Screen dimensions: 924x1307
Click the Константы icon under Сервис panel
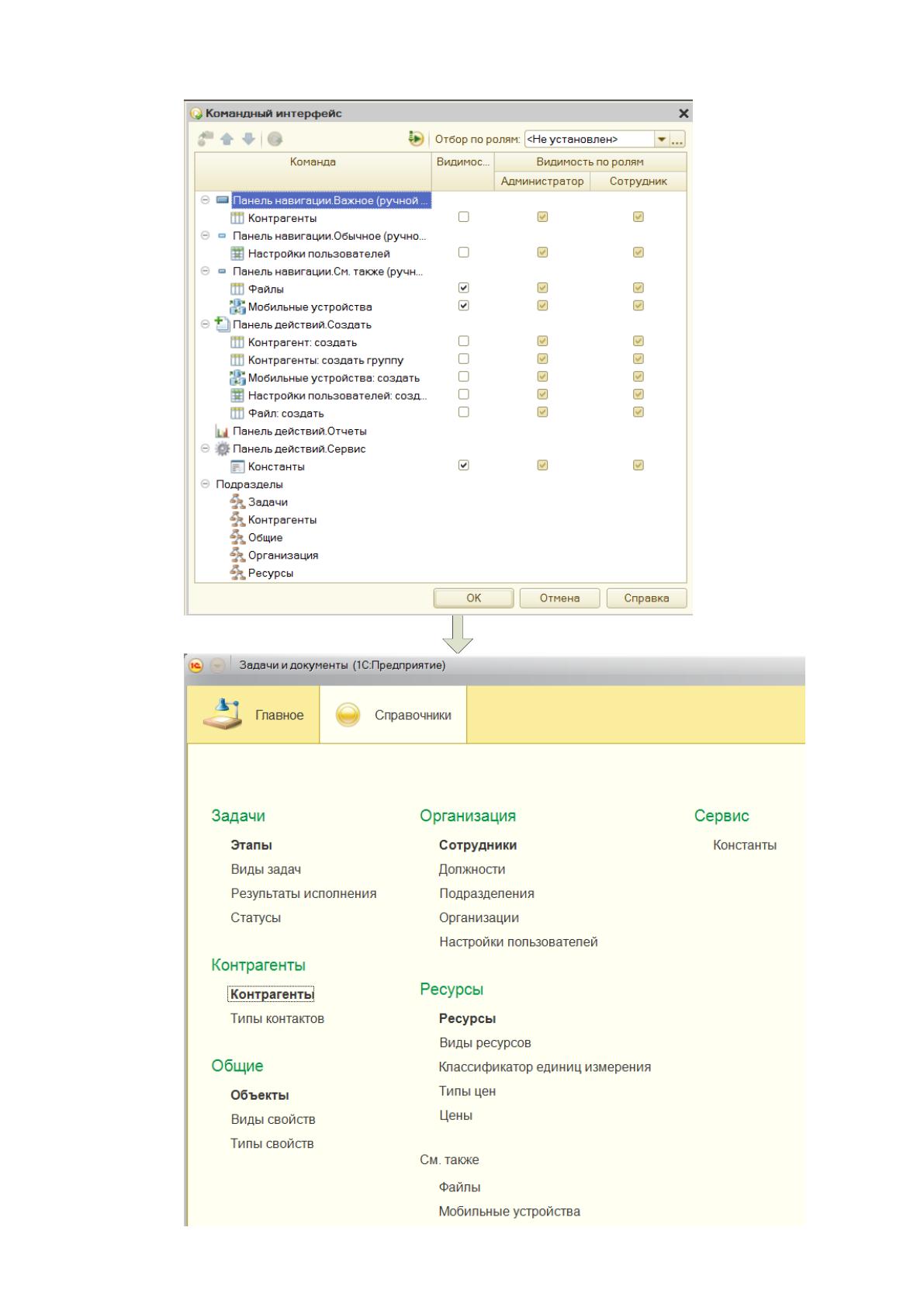(237, 467)
